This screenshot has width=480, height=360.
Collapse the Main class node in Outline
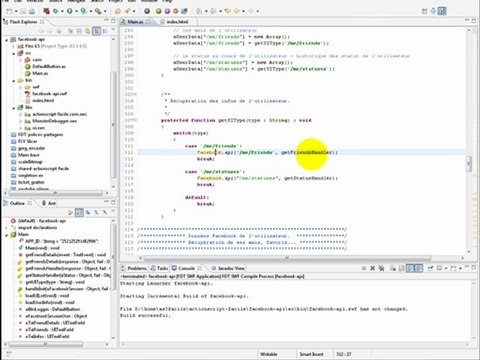[x=6, y=235]
